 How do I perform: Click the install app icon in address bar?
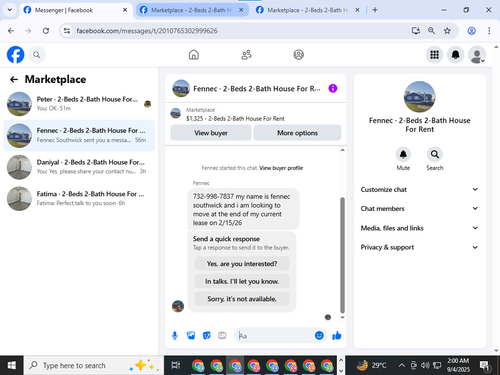pos(416,31)
